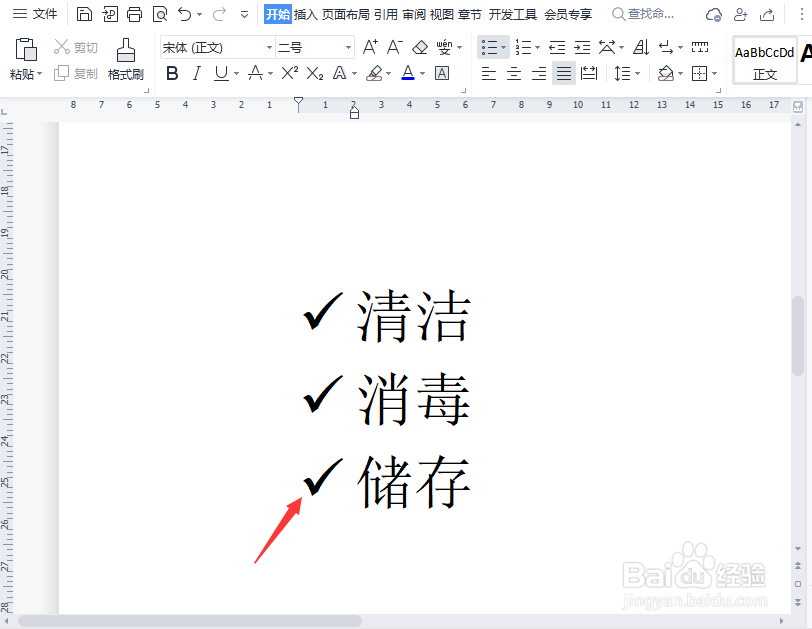Image resolution: width=812 pixels, height=629 pixels.
Task: Open the font size dropdown
Action: pyautogui.click(x=347, y=47)
